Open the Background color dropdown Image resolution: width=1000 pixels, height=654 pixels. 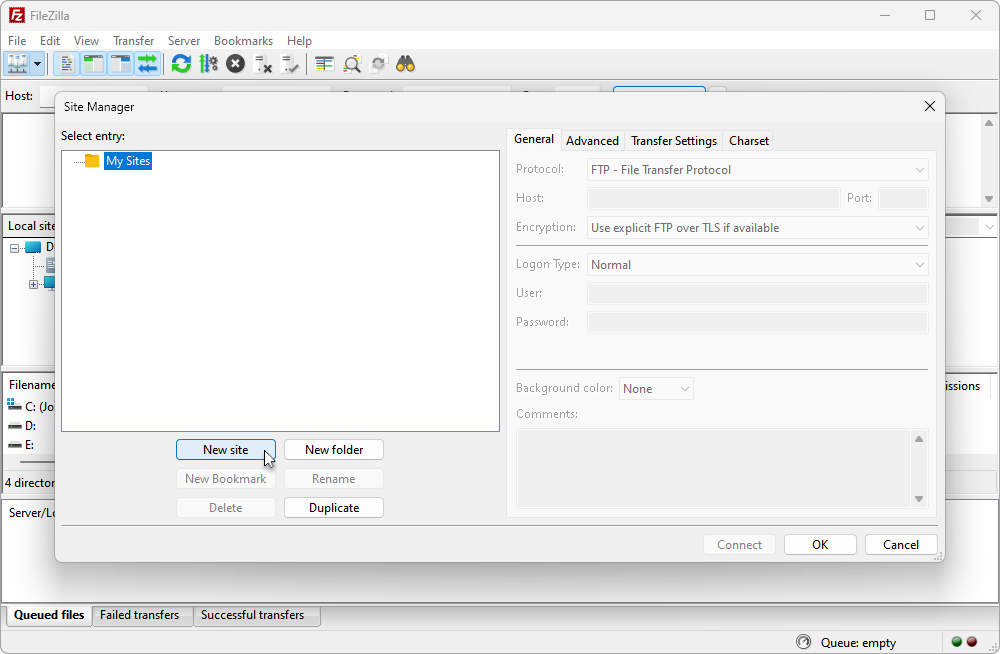point(656,389)
